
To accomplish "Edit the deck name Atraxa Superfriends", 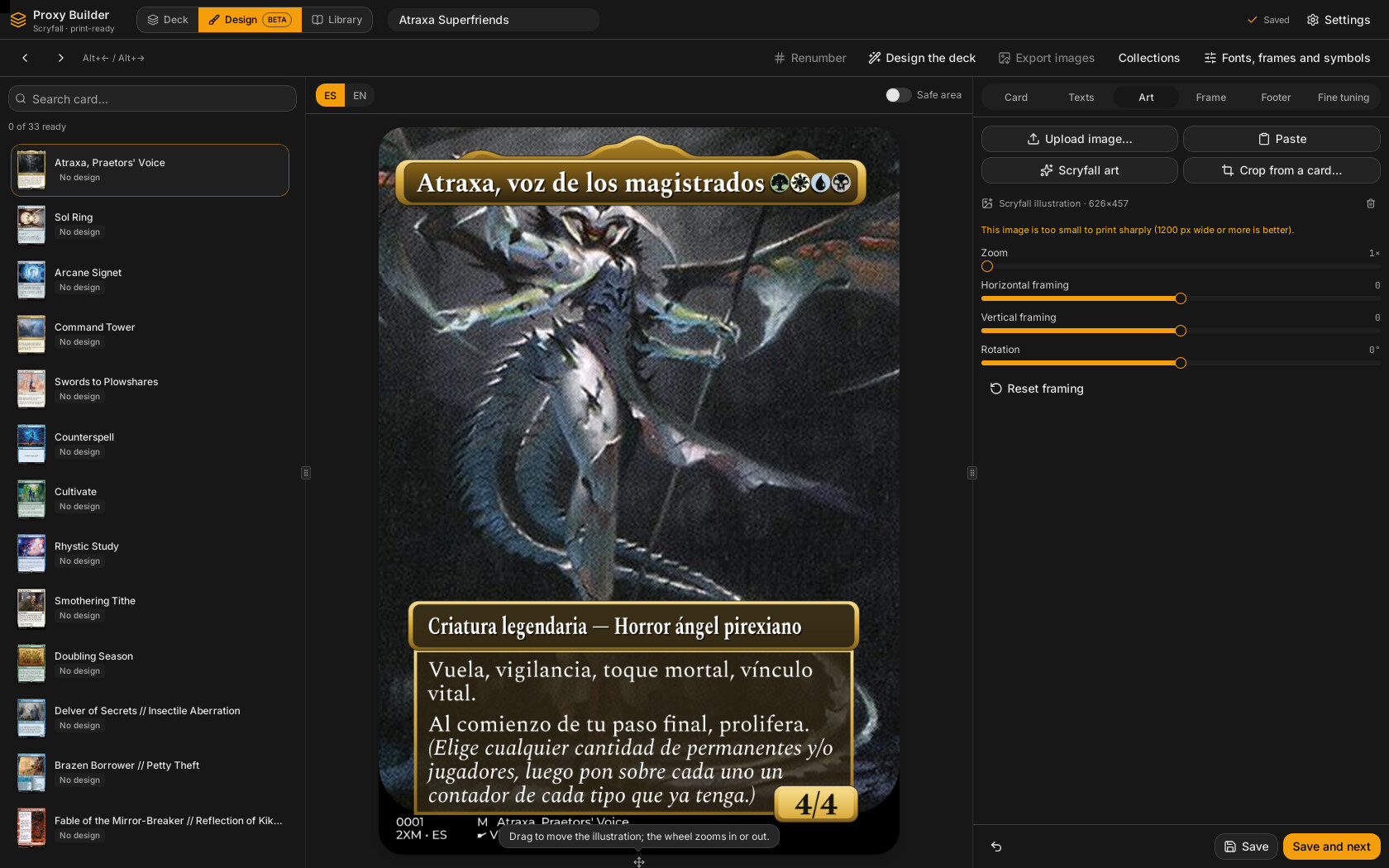I will pos(493,20).
